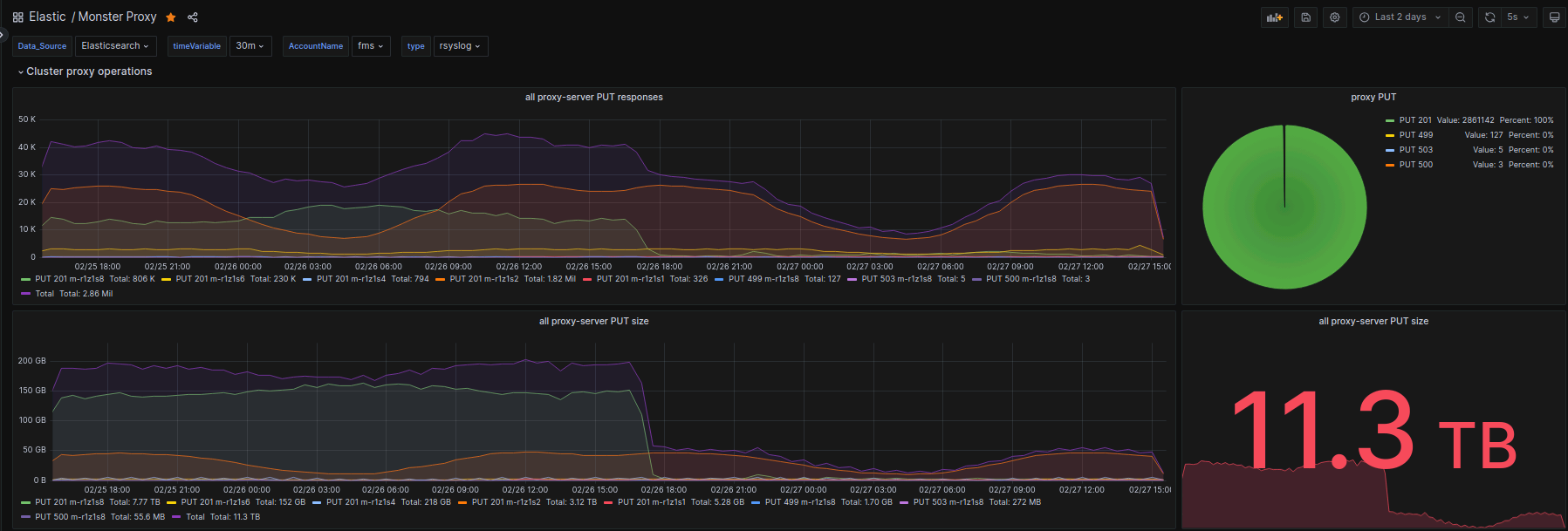Viewport: 1568px width, 531px height.
Task: Open dashboard settings gear
Action: pyautogui.click(x=1335, y=17)
